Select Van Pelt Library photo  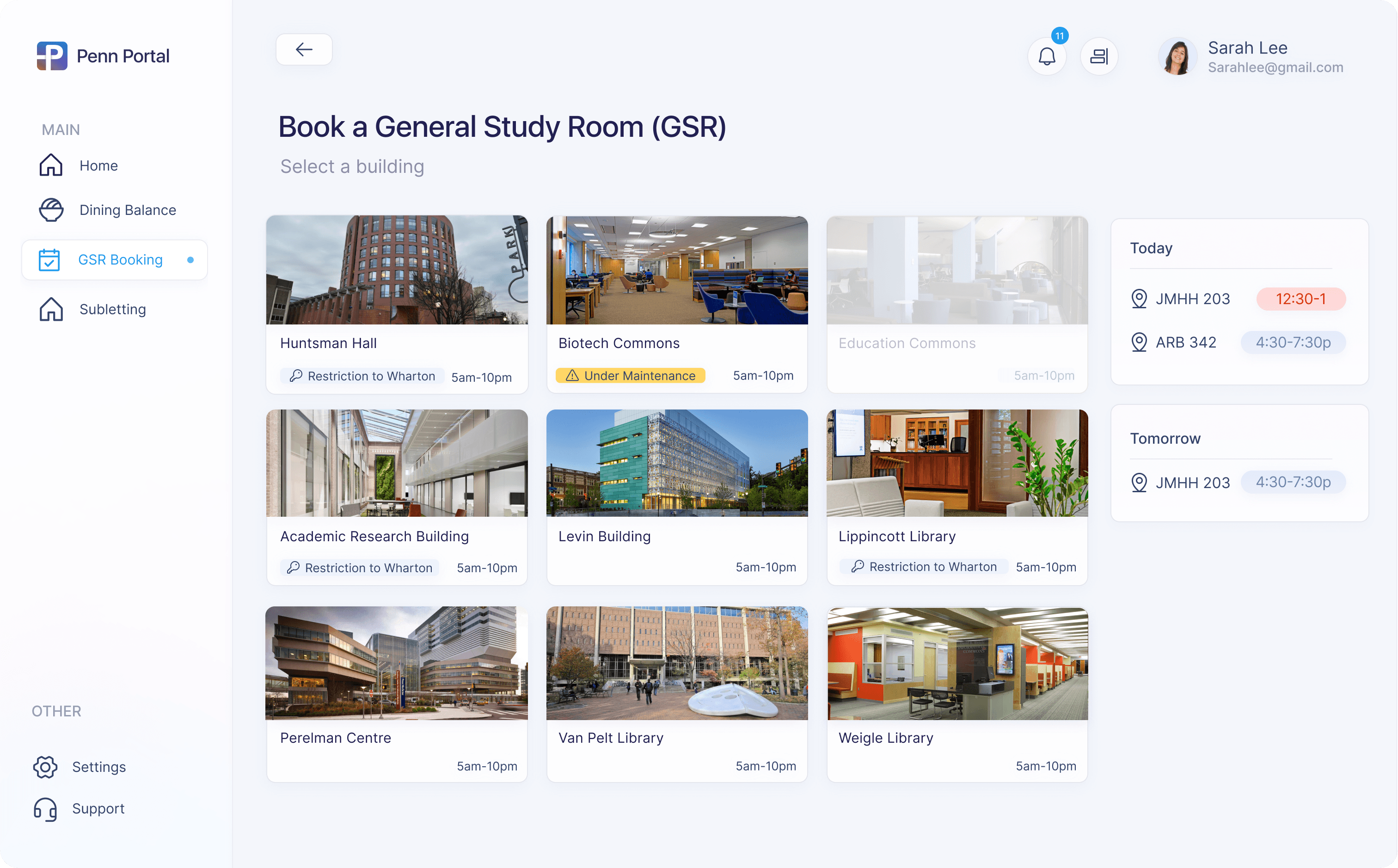coord(677,663)
